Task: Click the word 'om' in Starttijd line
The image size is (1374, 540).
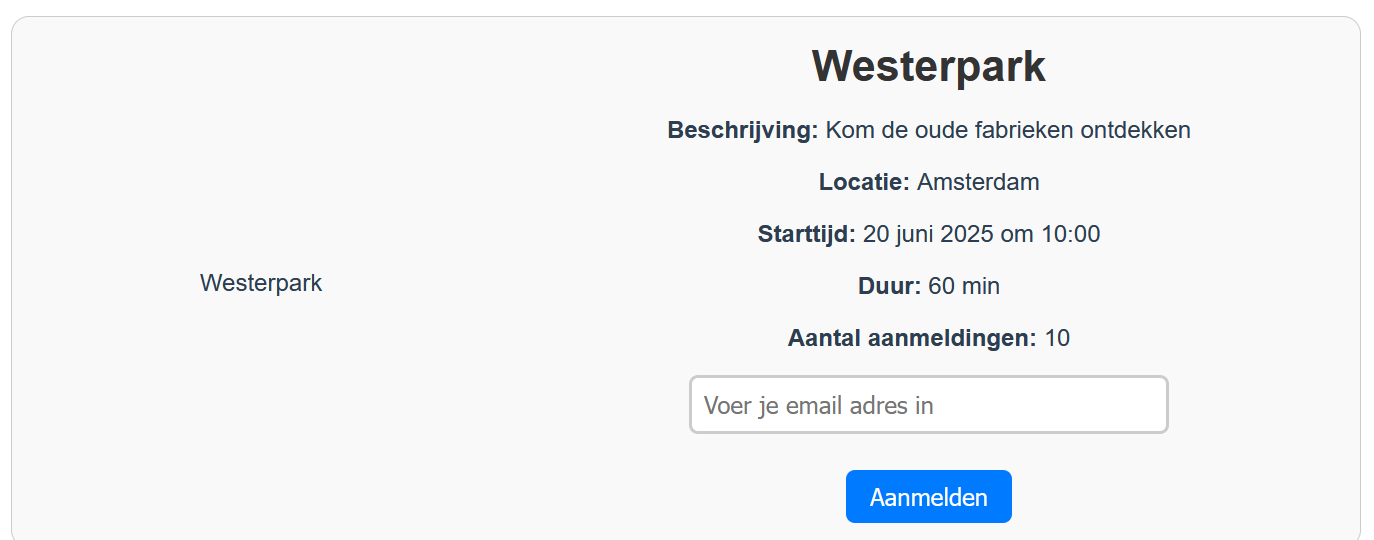Action: point(1018,234)
